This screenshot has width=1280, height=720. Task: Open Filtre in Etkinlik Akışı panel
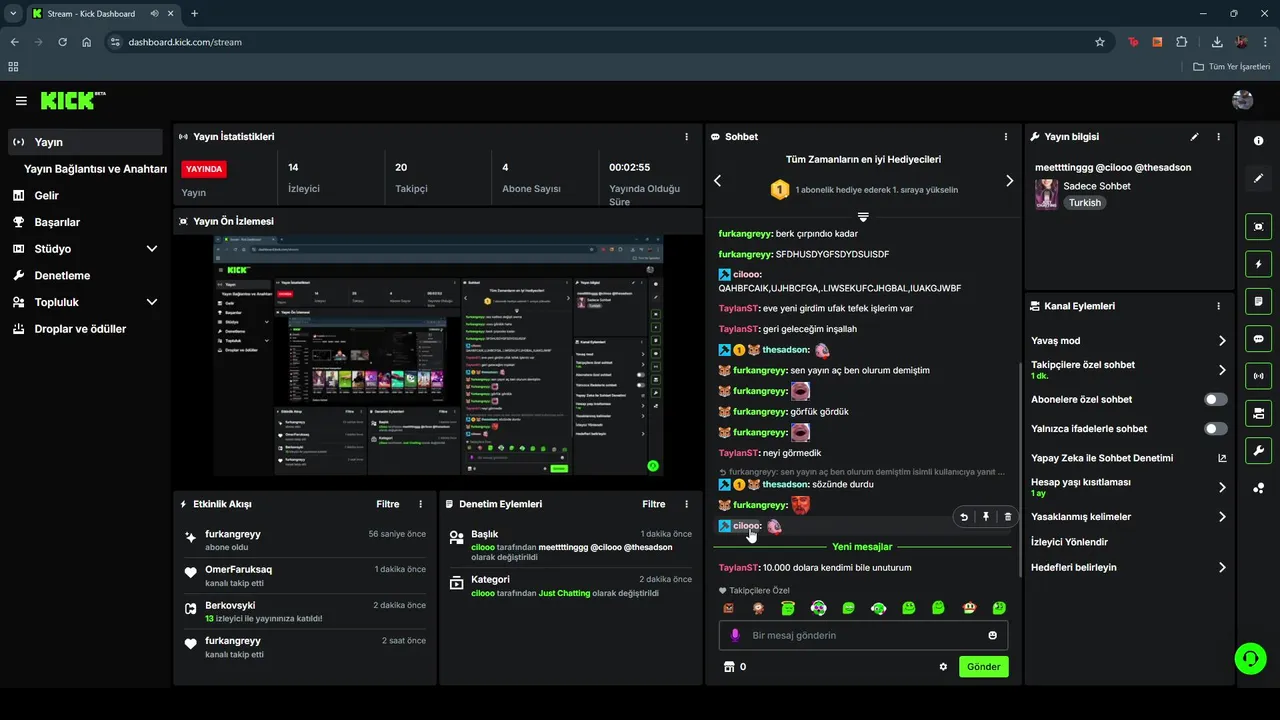coord(387,504)
